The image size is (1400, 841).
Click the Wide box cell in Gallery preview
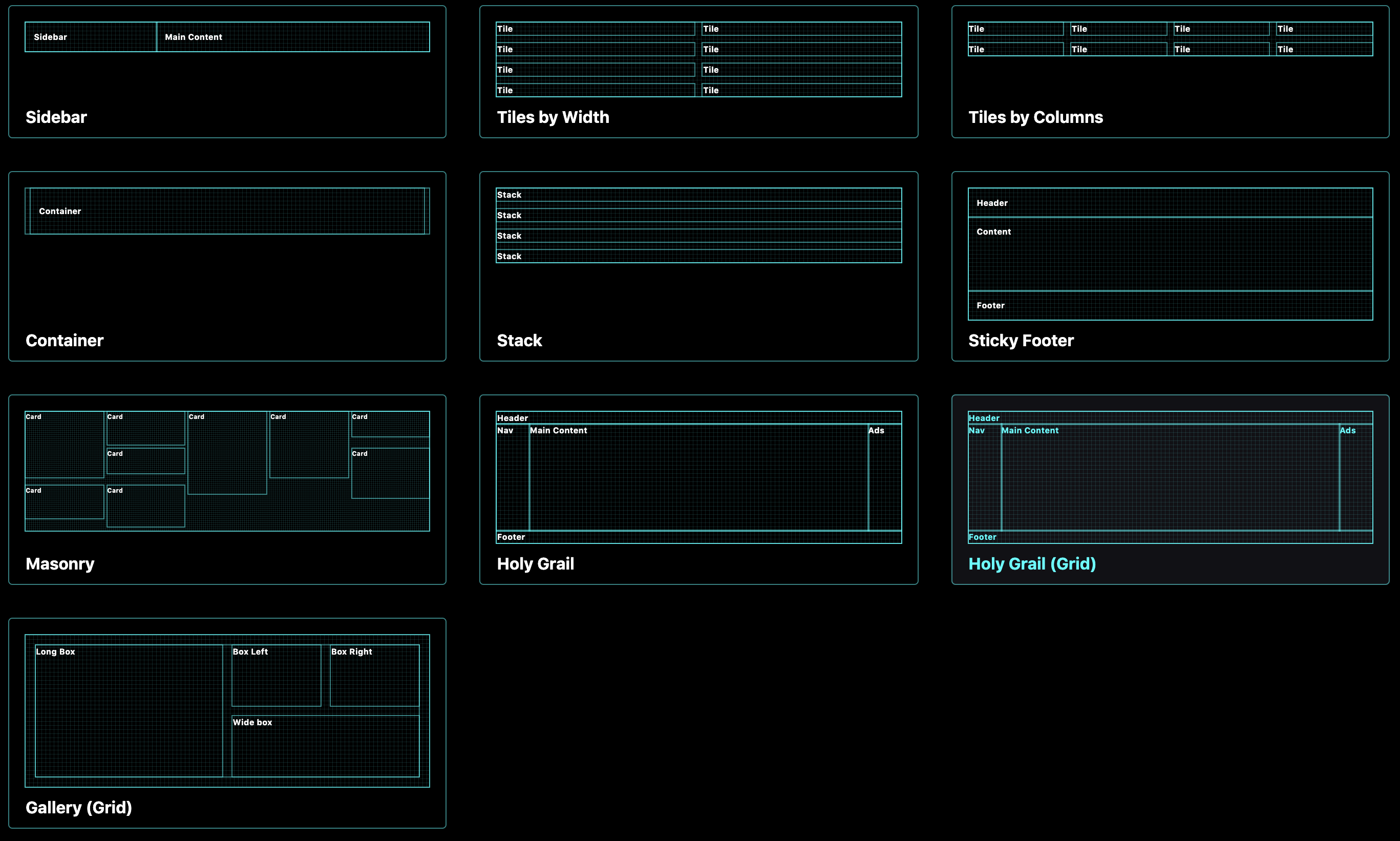point(326,746)
